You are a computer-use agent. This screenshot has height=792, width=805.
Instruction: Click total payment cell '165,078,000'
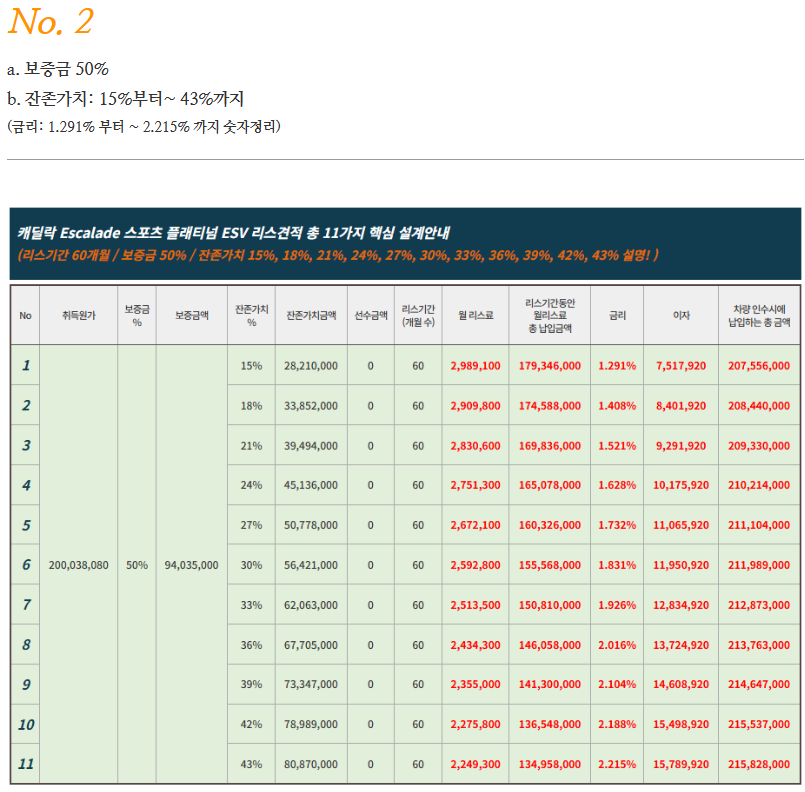550,485
